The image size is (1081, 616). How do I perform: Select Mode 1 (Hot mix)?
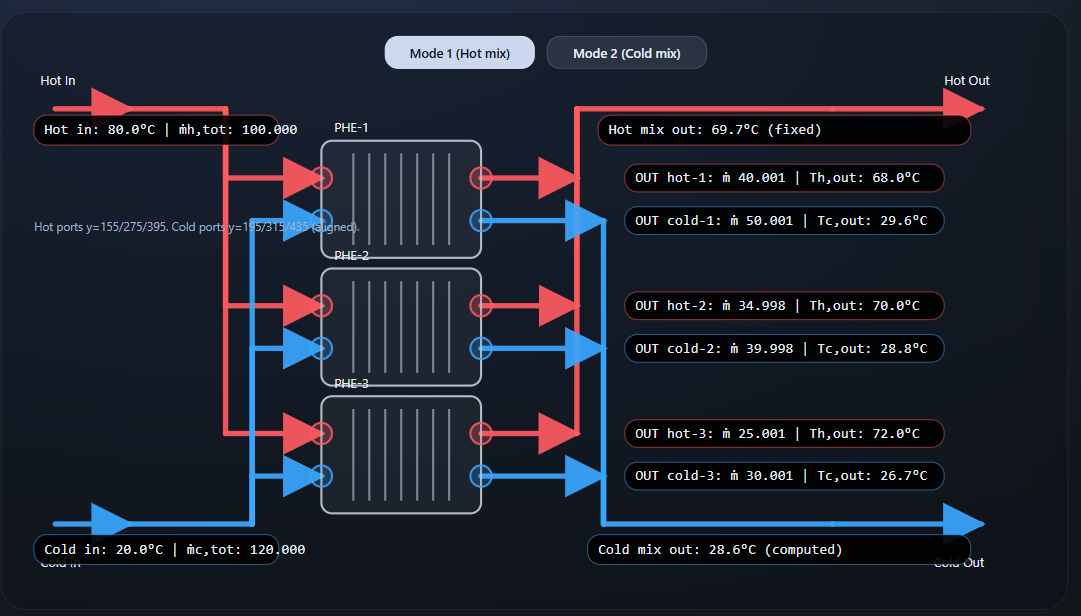459,52
